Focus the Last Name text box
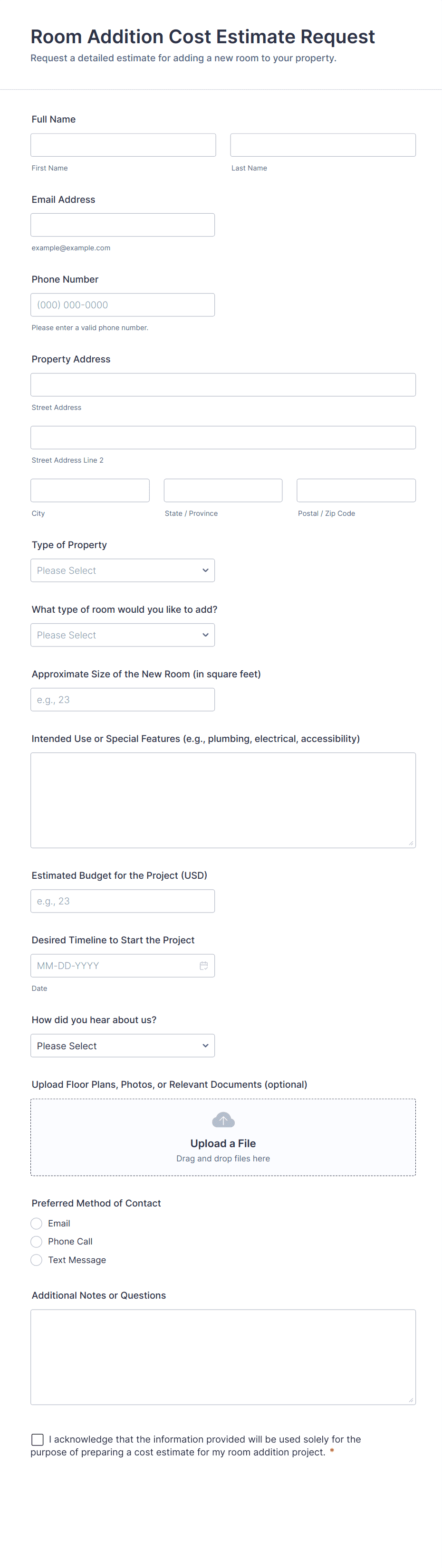The height and width of the screenshot is (1568, 442). (x=323, y=145)
